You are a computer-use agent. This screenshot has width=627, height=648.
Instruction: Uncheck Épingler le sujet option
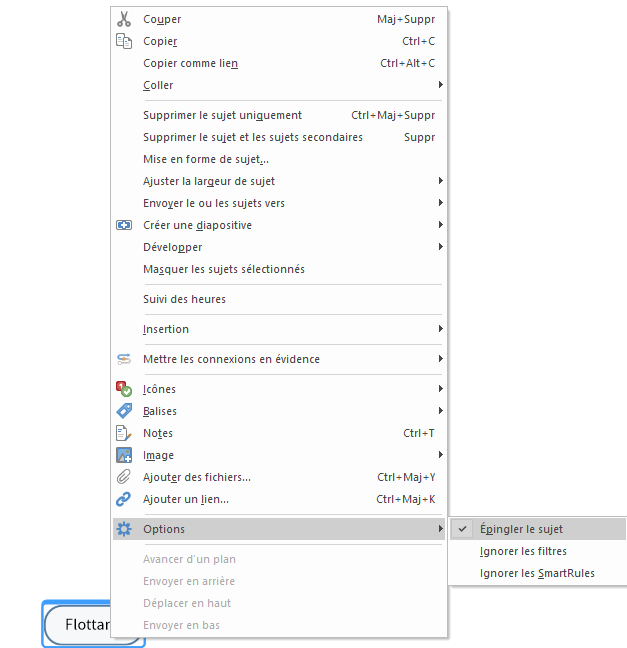521,529
